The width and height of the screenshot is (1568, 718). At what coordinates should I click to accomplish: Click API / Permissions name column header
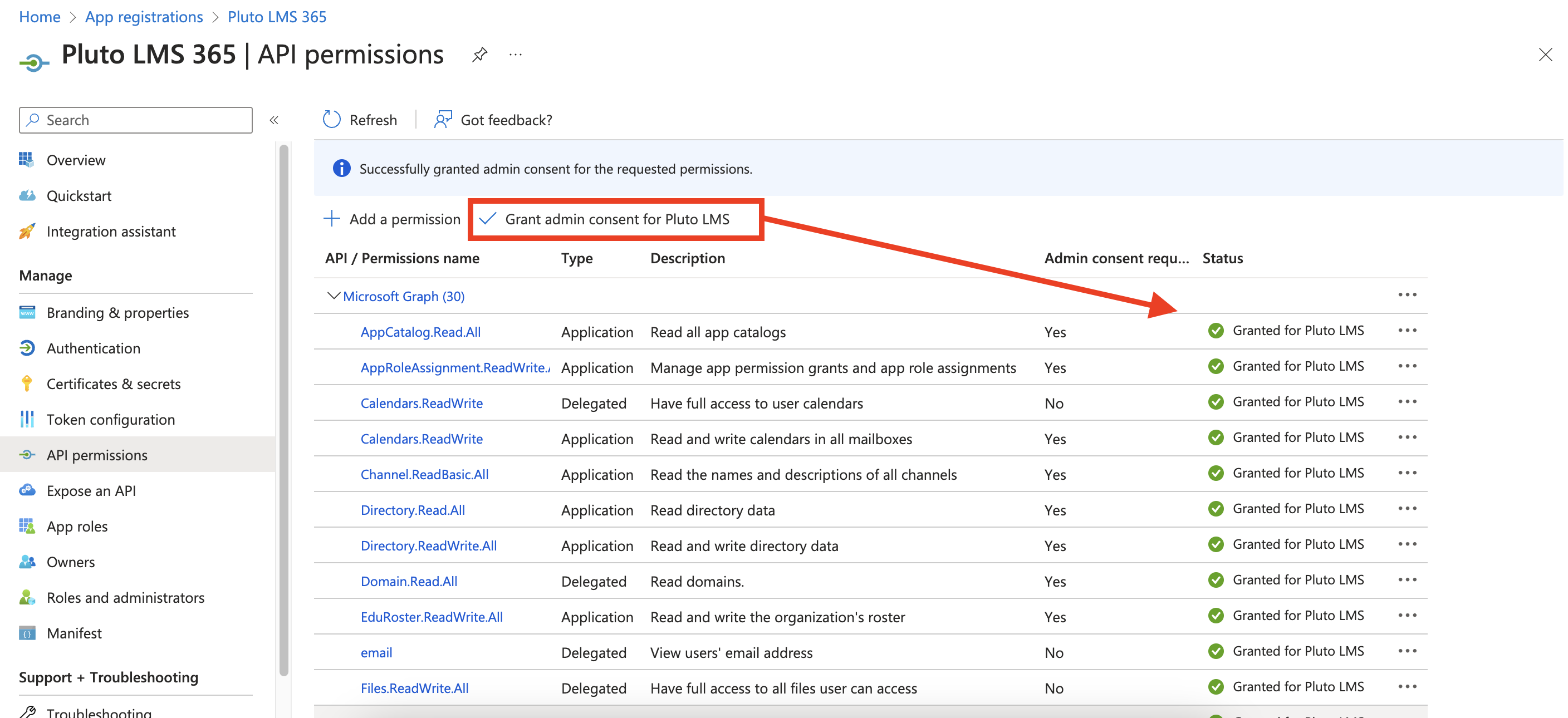[401, 258]
